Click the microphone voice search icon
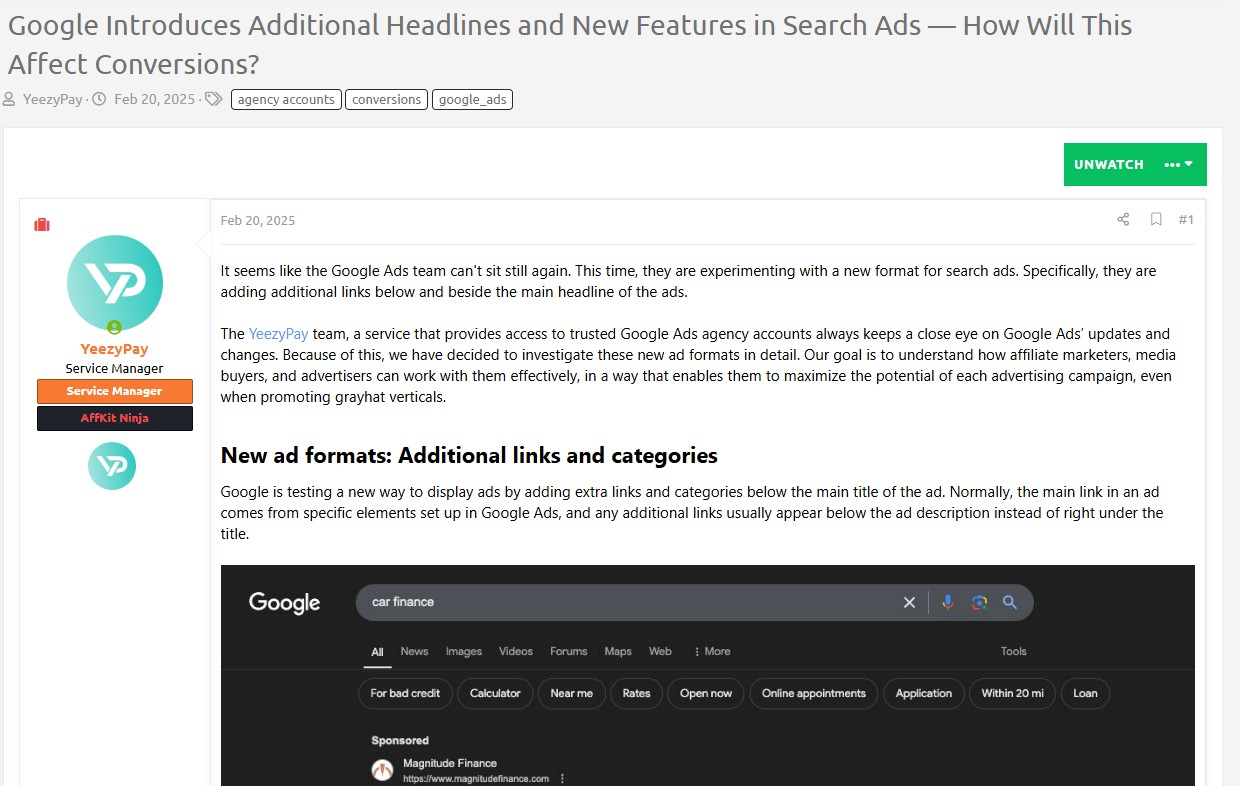1240x786 pixels. (948, 602)
